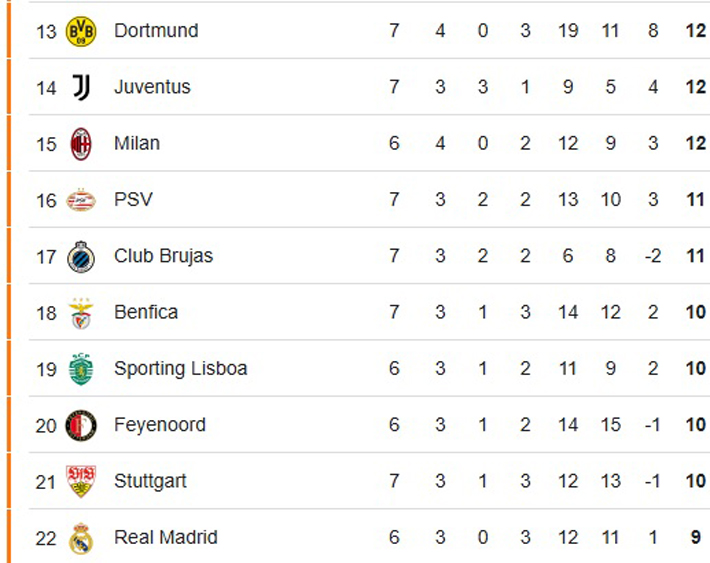Select the Real Madrid crest icon
This screenshot has width=710, height=563.
[x=81, y=539]
